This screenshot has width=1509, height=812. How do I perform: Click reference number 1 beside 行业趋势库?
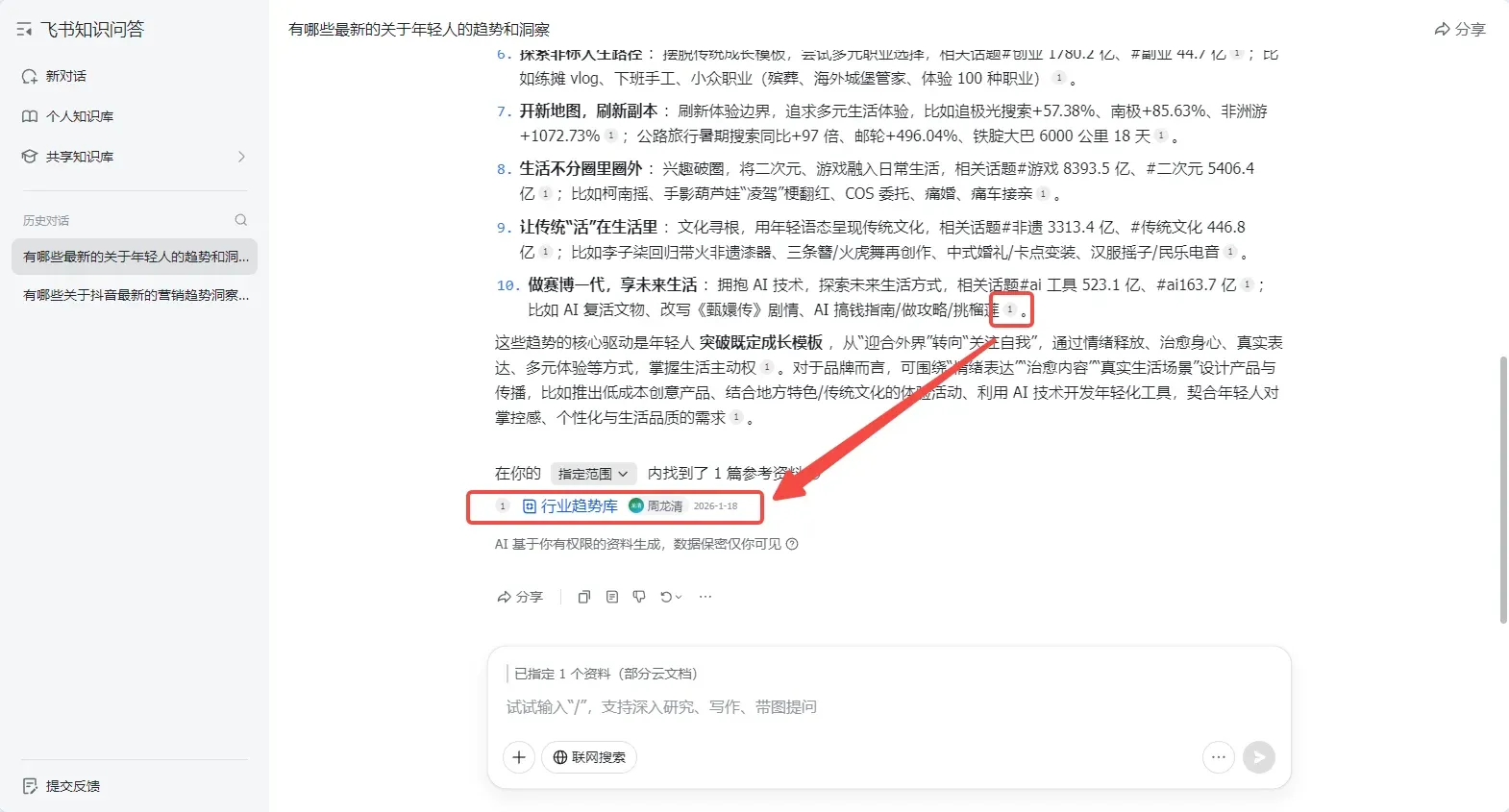click(x=502, y=506)
